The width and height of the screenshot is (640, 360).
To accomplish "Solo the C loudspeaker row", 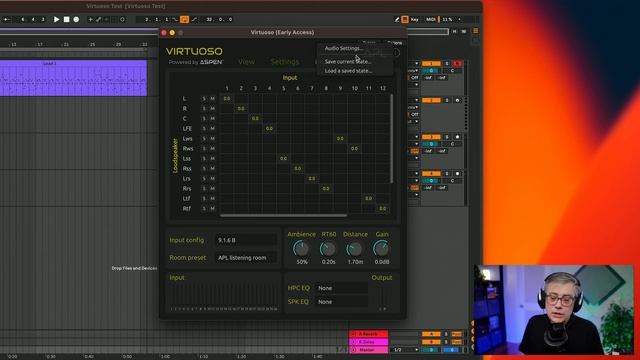I will tap(204, 118).
